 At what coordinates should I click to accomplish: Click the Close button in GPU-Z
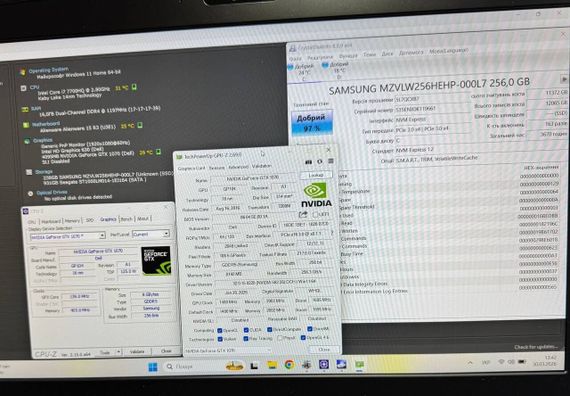coord(324,349)
